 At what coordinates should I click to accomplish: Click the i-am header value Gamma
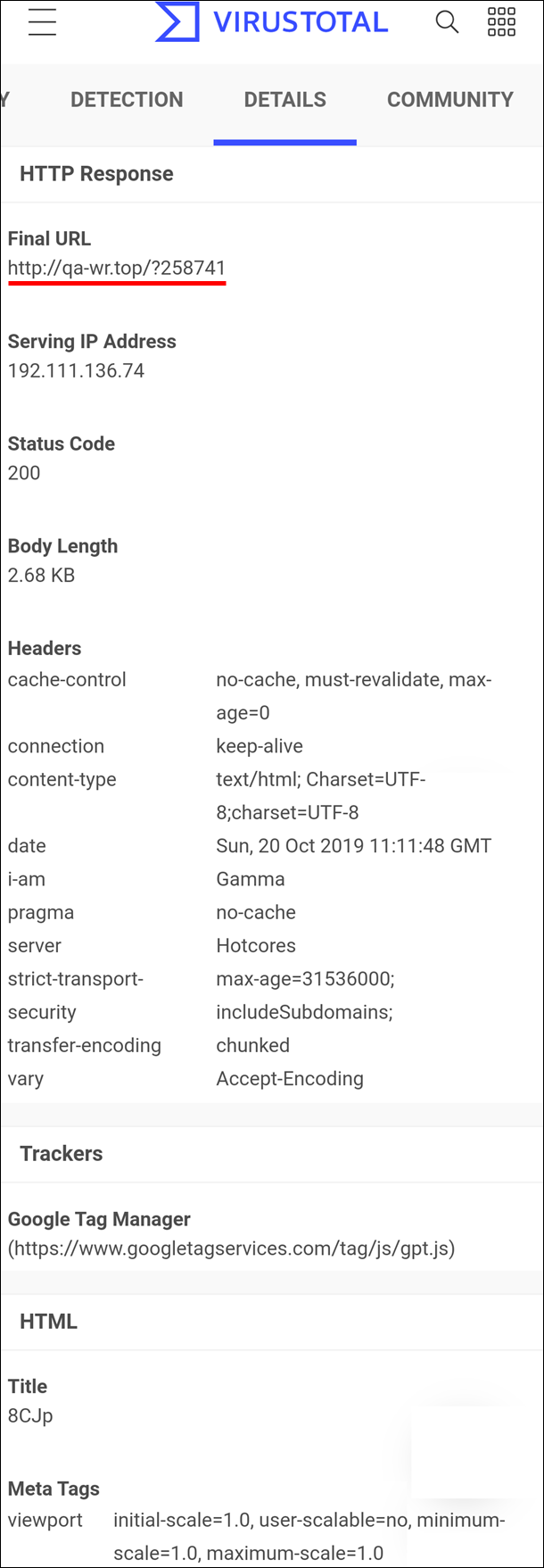pyautogui.click(x=251, y=879)
